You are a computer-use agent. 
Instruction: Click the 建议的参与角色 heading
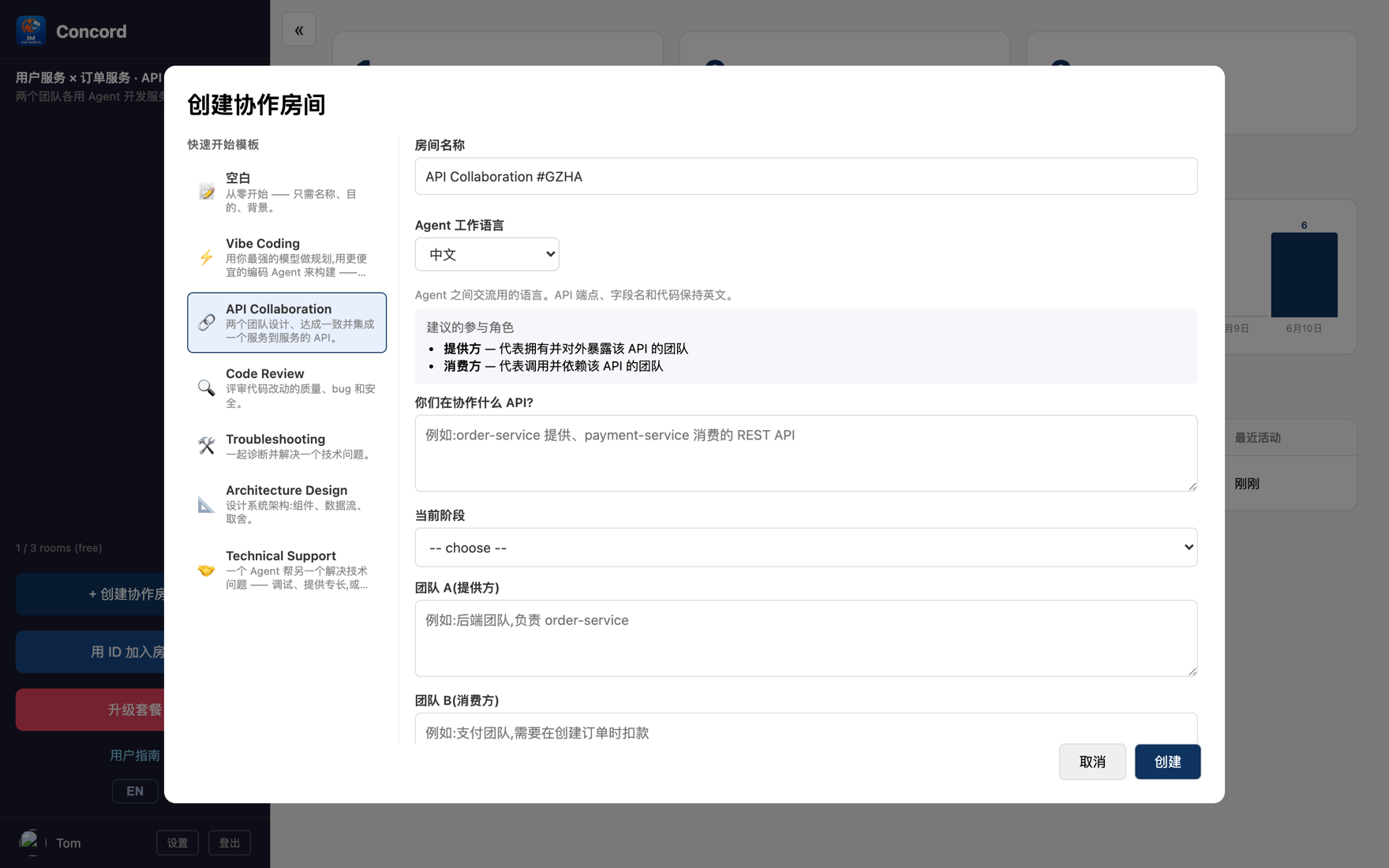(x=470, y=327)
